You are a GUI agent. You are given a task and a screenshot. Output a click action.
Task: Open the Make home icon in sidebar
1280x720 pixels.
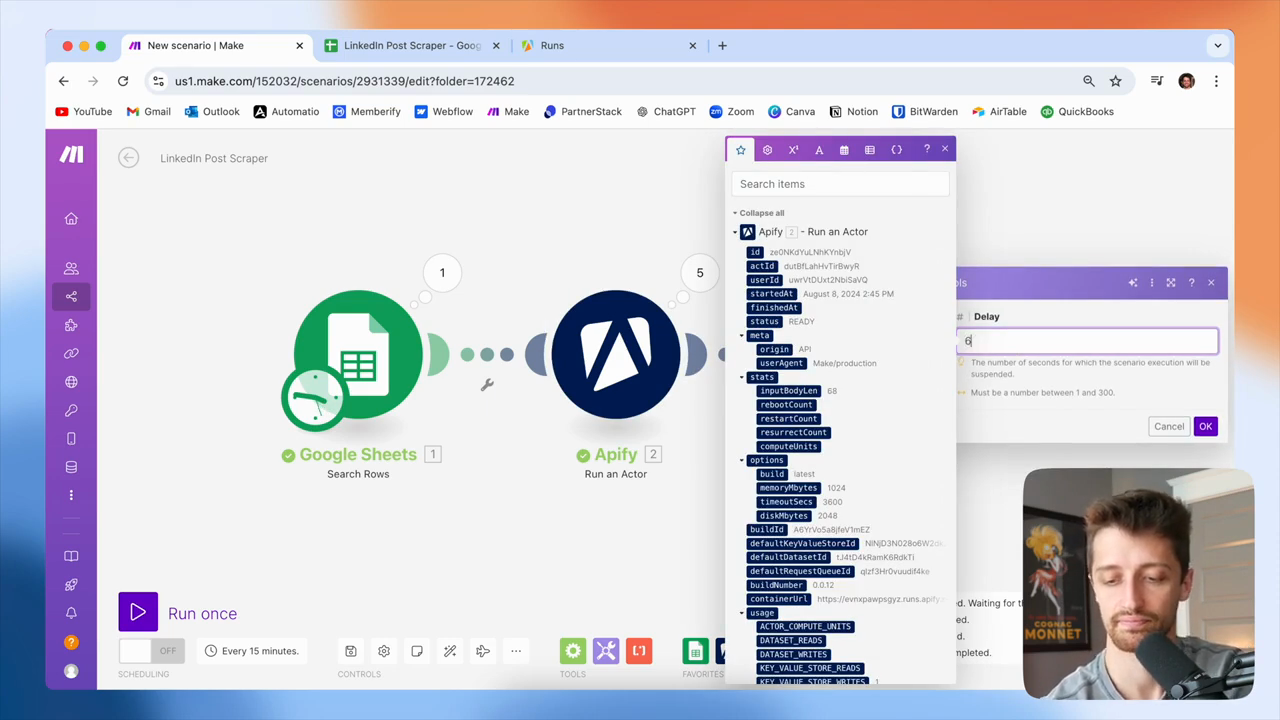pyautogui.click(x=71, y=219)
